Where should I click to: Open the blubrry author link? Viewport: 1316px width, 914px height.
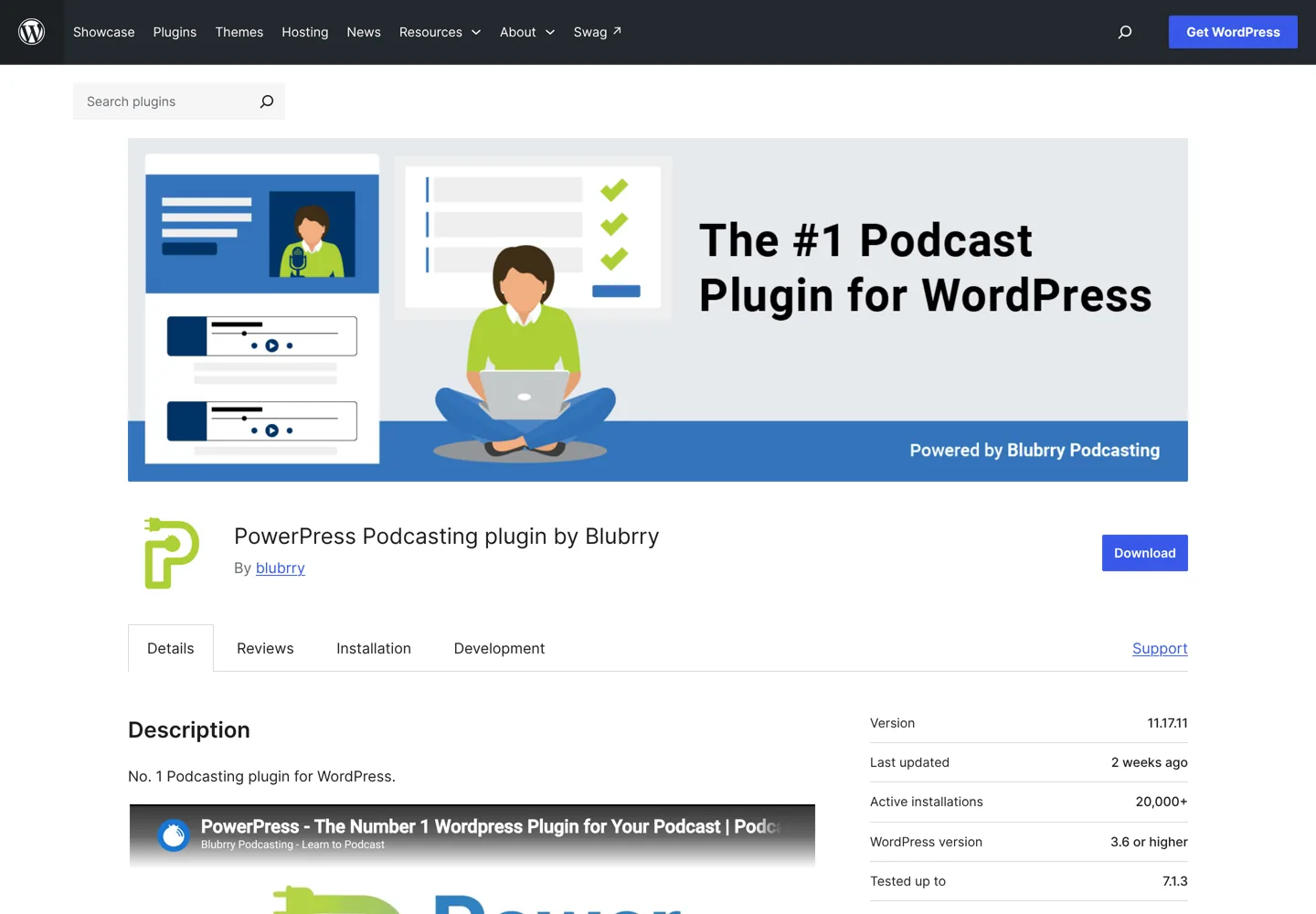click(x=281, y=568)
